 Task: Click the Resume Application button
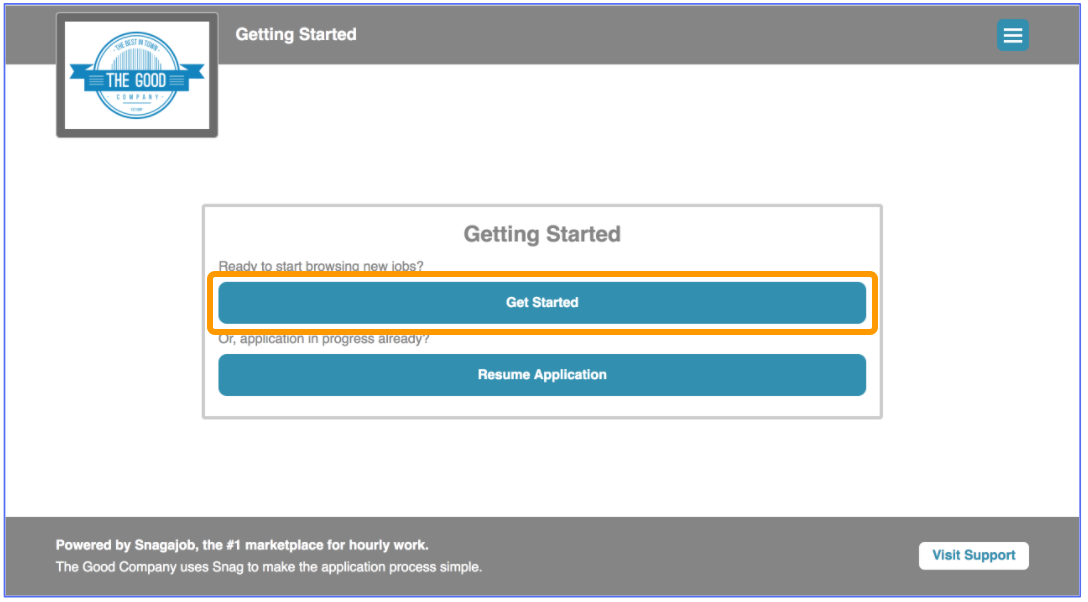tap(542, 375)
